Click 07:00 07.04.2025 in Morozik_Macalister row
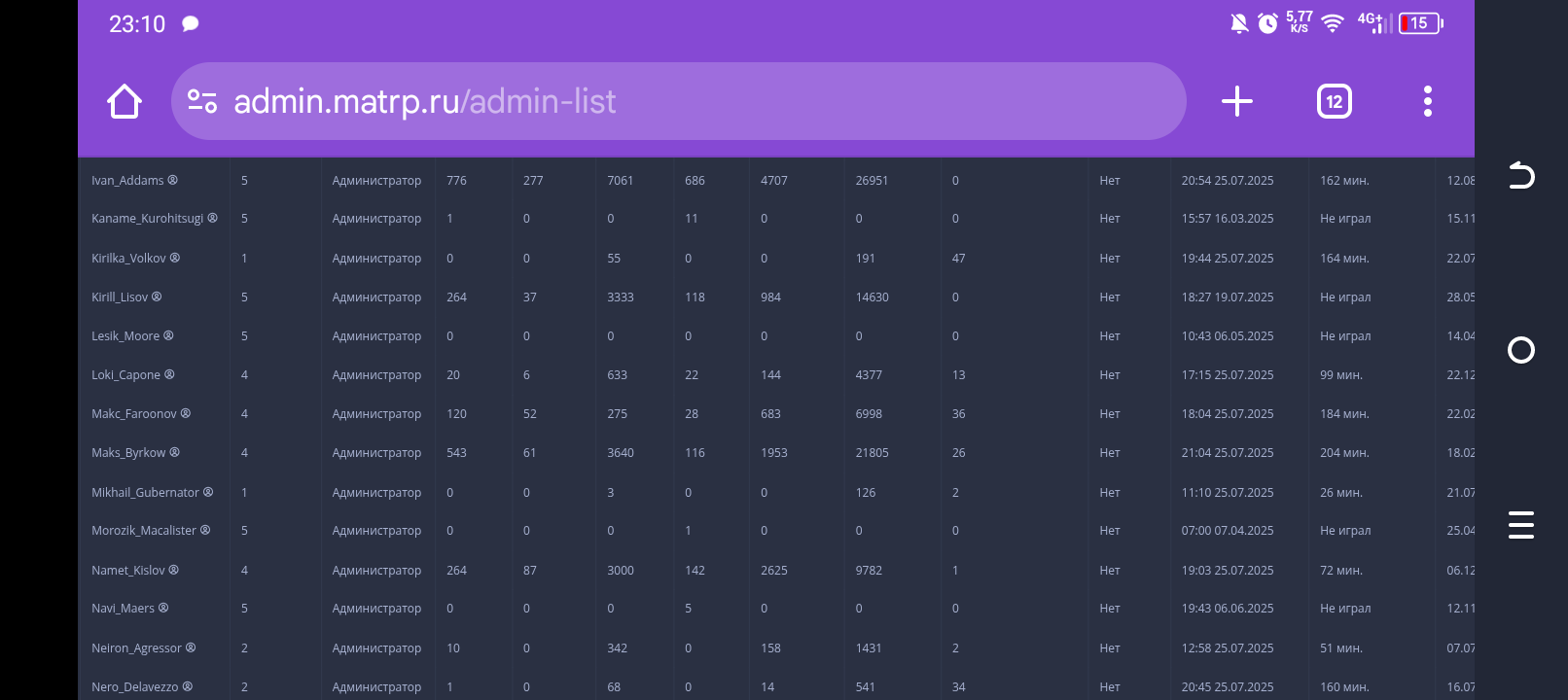 coord(1228,531)
